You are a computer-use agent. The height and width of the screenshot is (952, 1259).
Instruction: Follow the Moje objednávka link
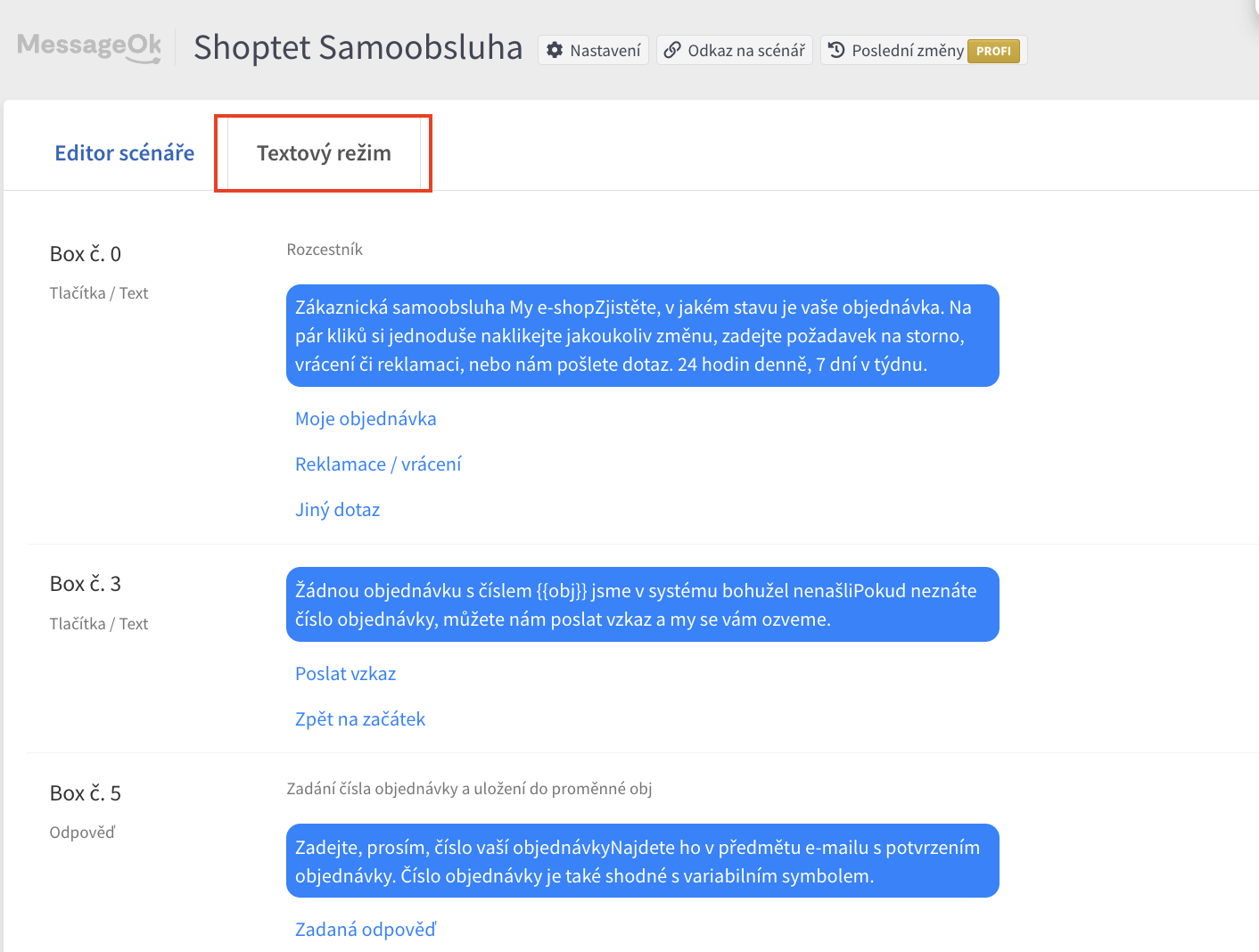[x=366, y=419]
